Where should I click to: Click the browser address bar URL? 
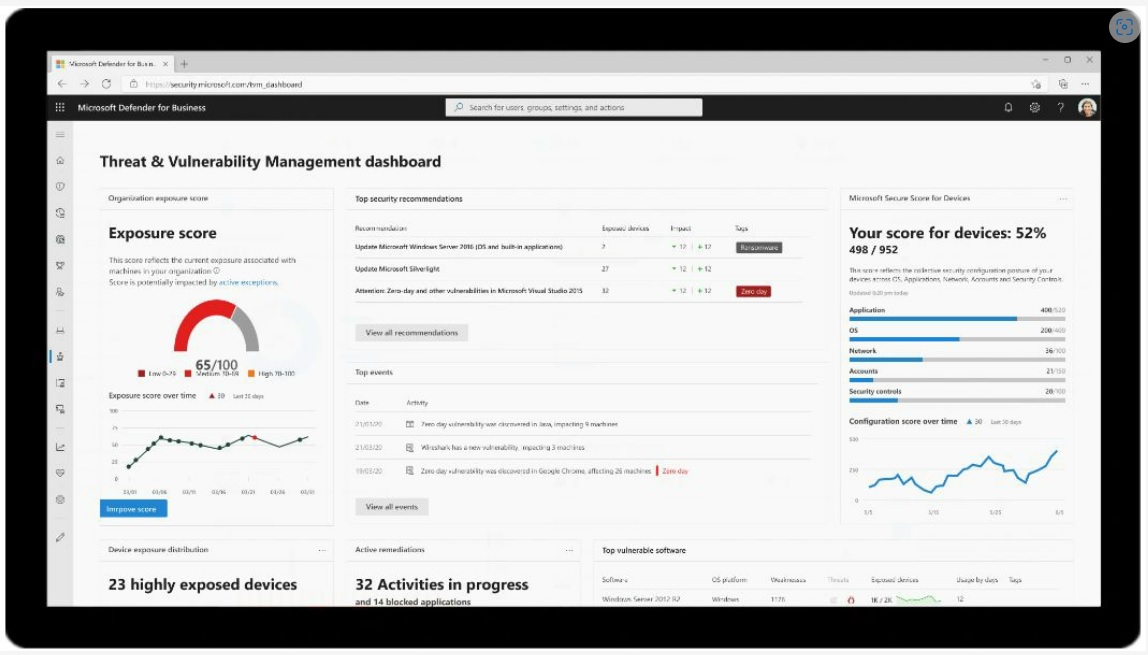[x=224, y=84]
